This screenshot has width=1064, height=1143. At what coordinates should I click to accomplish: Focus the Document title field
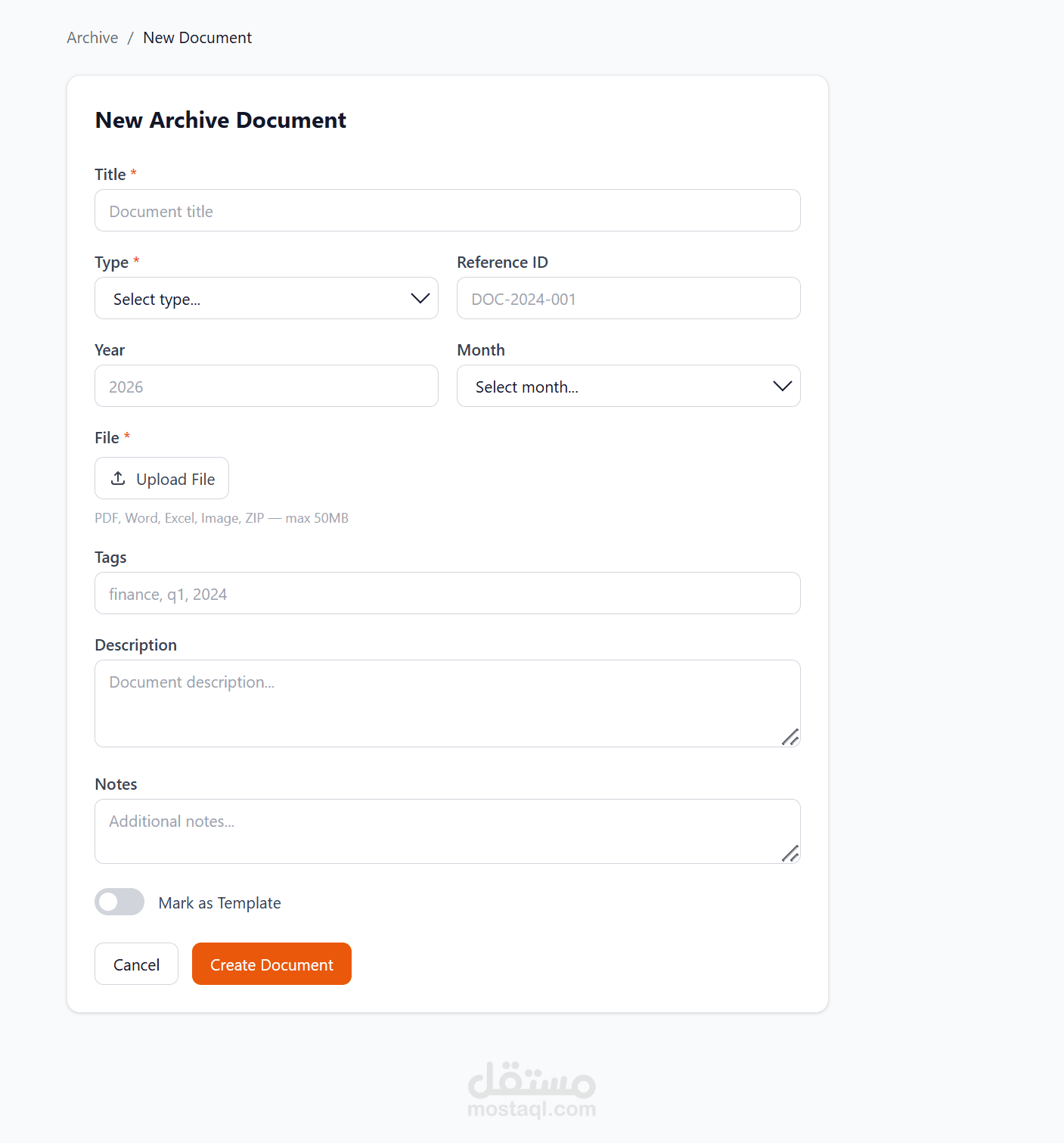click(447, 210)
